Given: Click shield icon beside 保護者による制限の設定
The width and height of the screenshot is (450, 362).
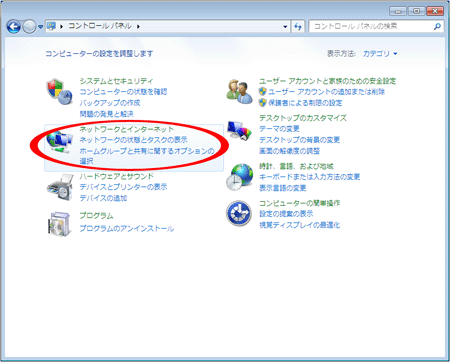Looking at the screenshot, I should tap(263, 102).
